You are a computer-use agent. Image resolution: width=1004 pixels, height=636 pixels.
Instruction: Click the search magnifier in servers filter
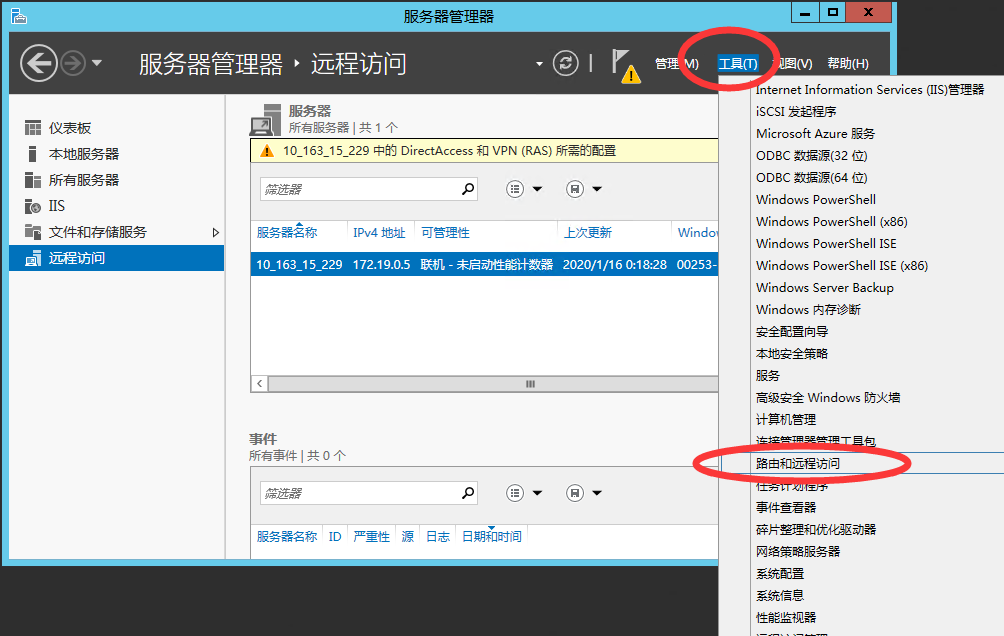[x=467, y=189]
